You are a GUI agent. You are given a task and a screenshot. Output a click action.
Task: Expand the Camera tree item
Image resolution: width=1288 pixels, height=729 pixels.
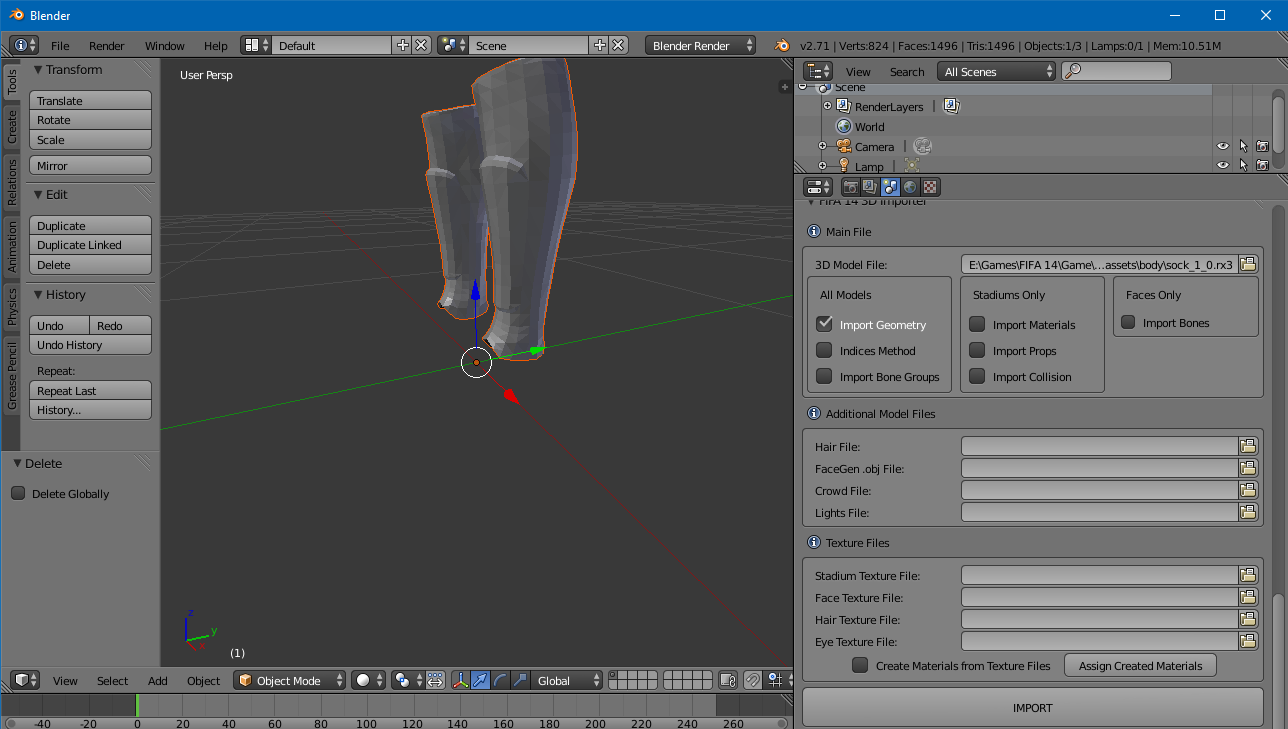coord(822,146)
